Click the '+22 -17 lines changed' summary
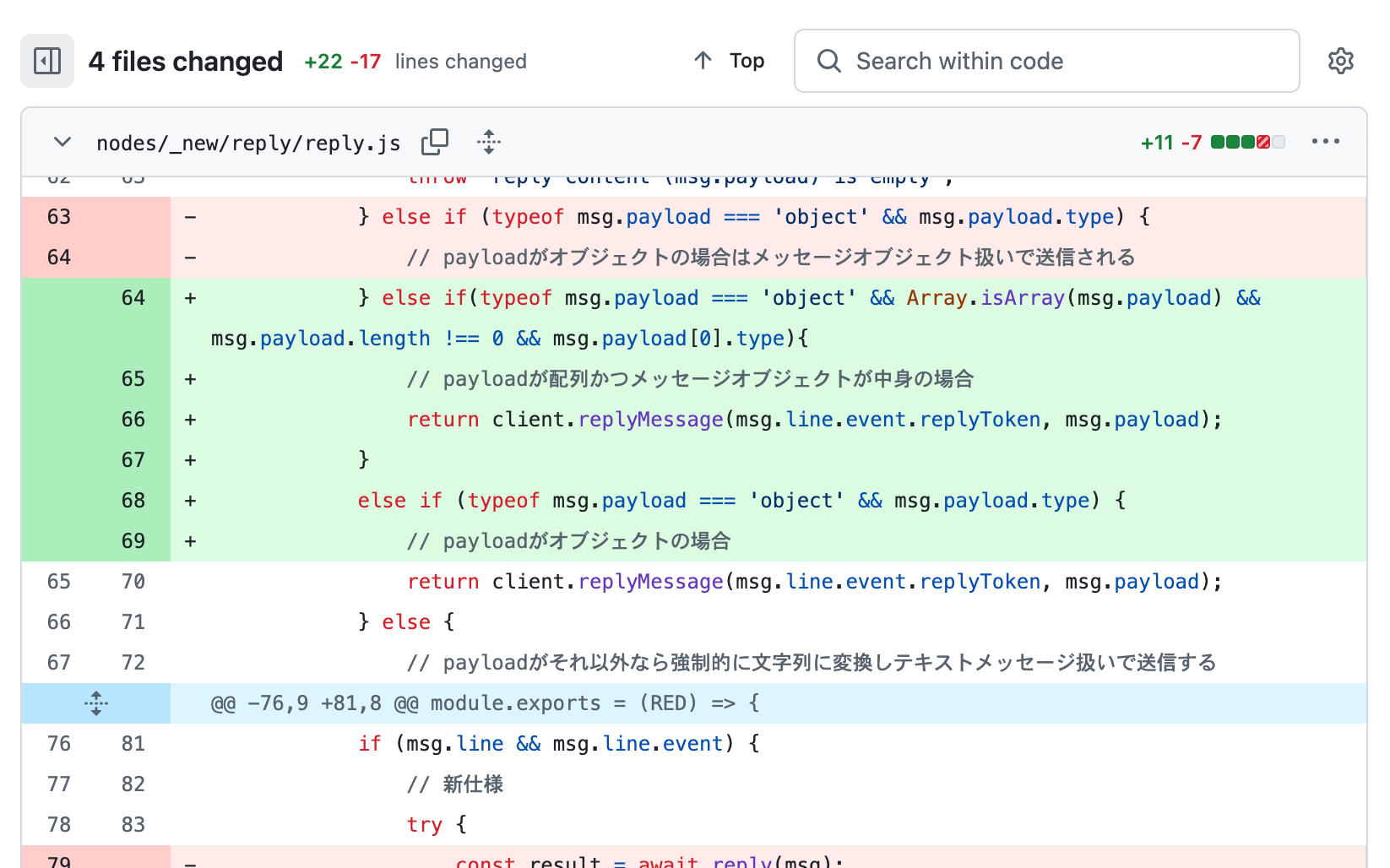 [415, 62]
